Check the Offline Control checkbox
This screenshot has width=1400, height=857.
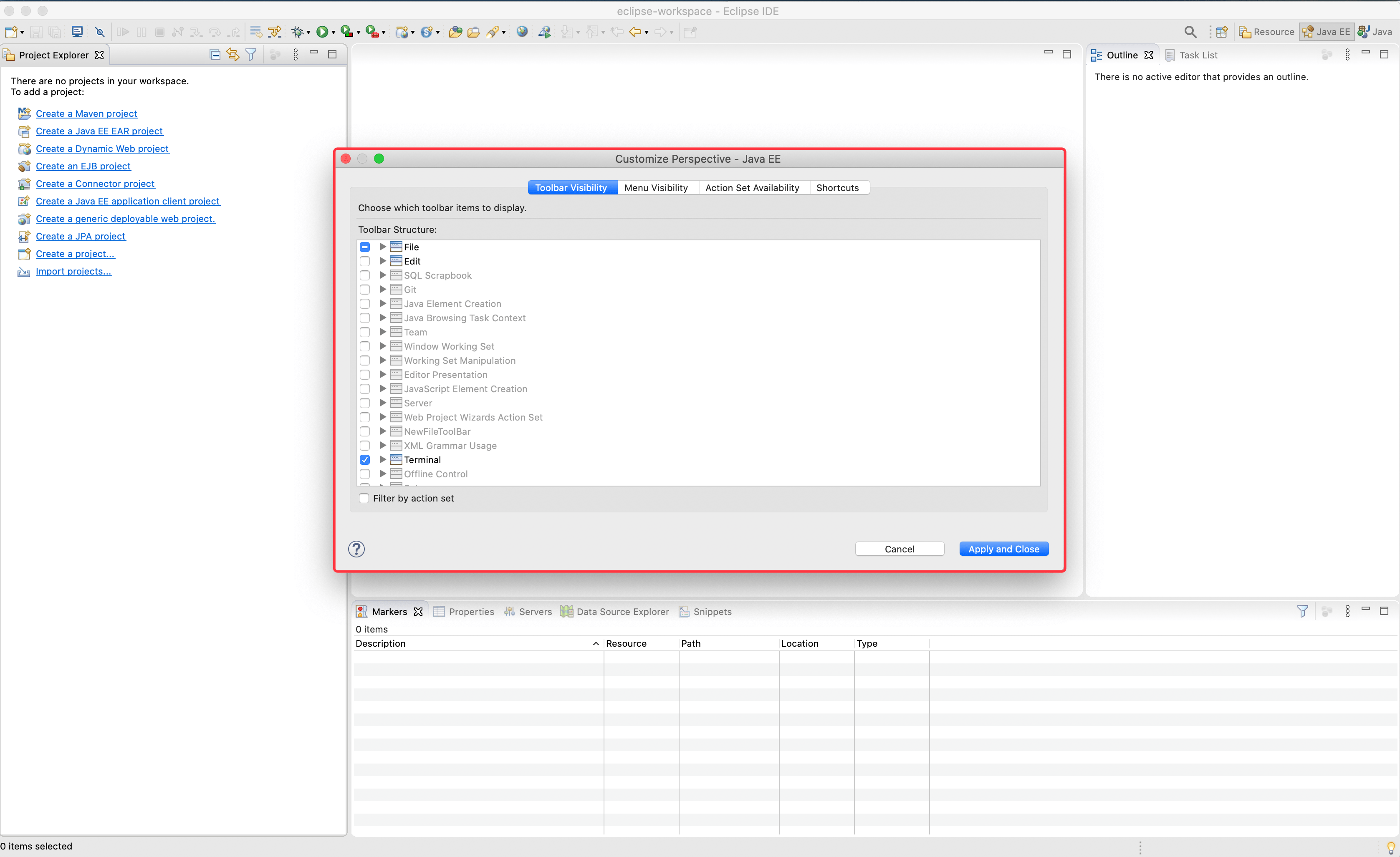365,474
